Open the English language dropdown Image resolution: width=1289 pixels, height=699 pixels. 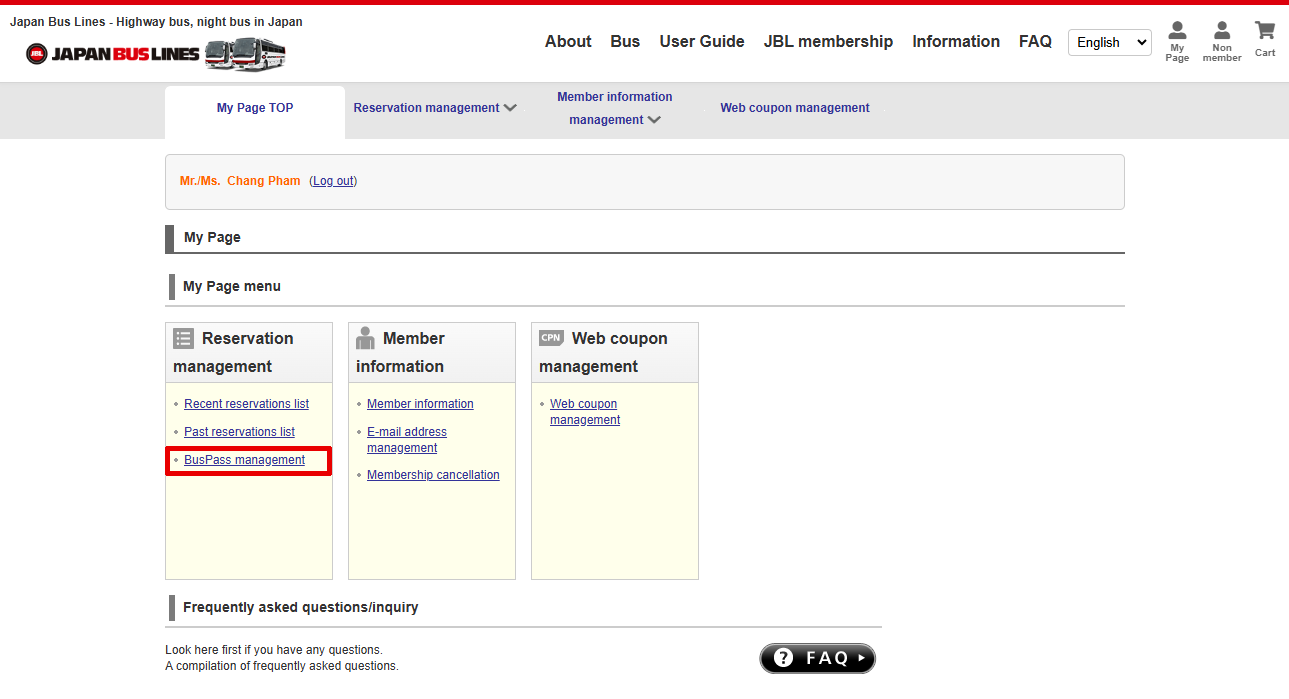1109,42
